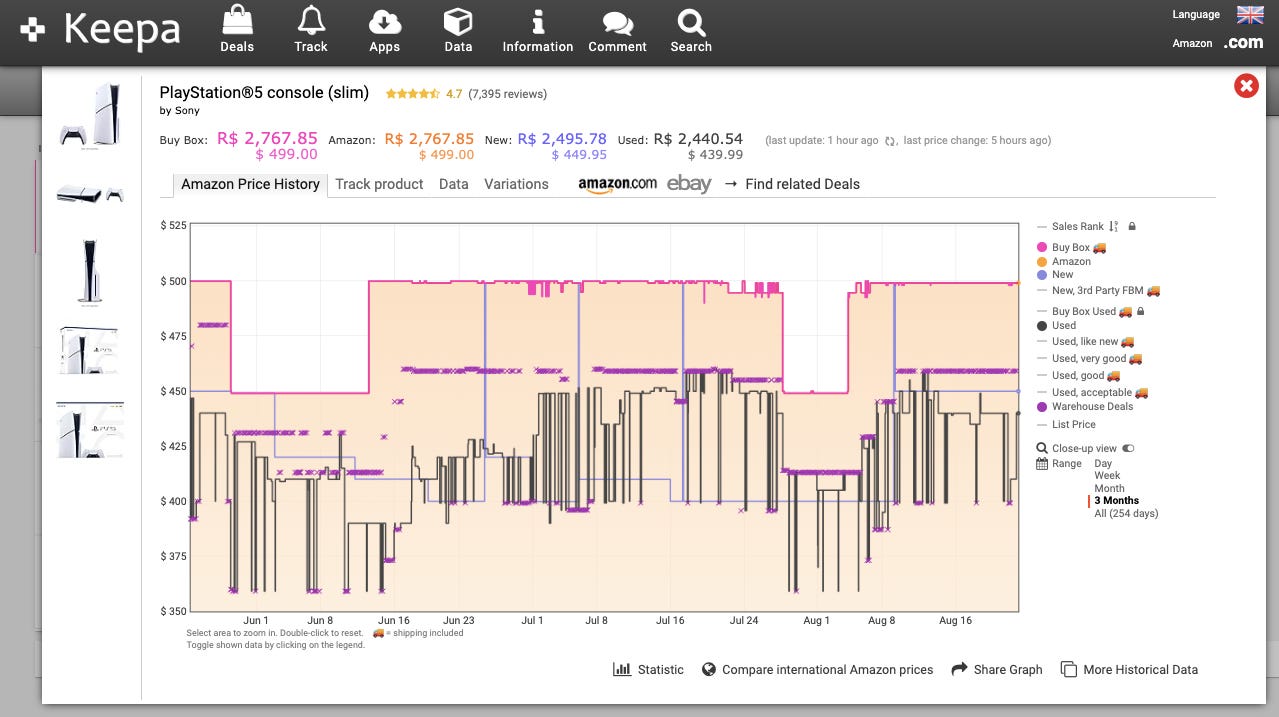The image size is (1279, 717).
Task: Click the star rating icons
Action: coord(412,94)
